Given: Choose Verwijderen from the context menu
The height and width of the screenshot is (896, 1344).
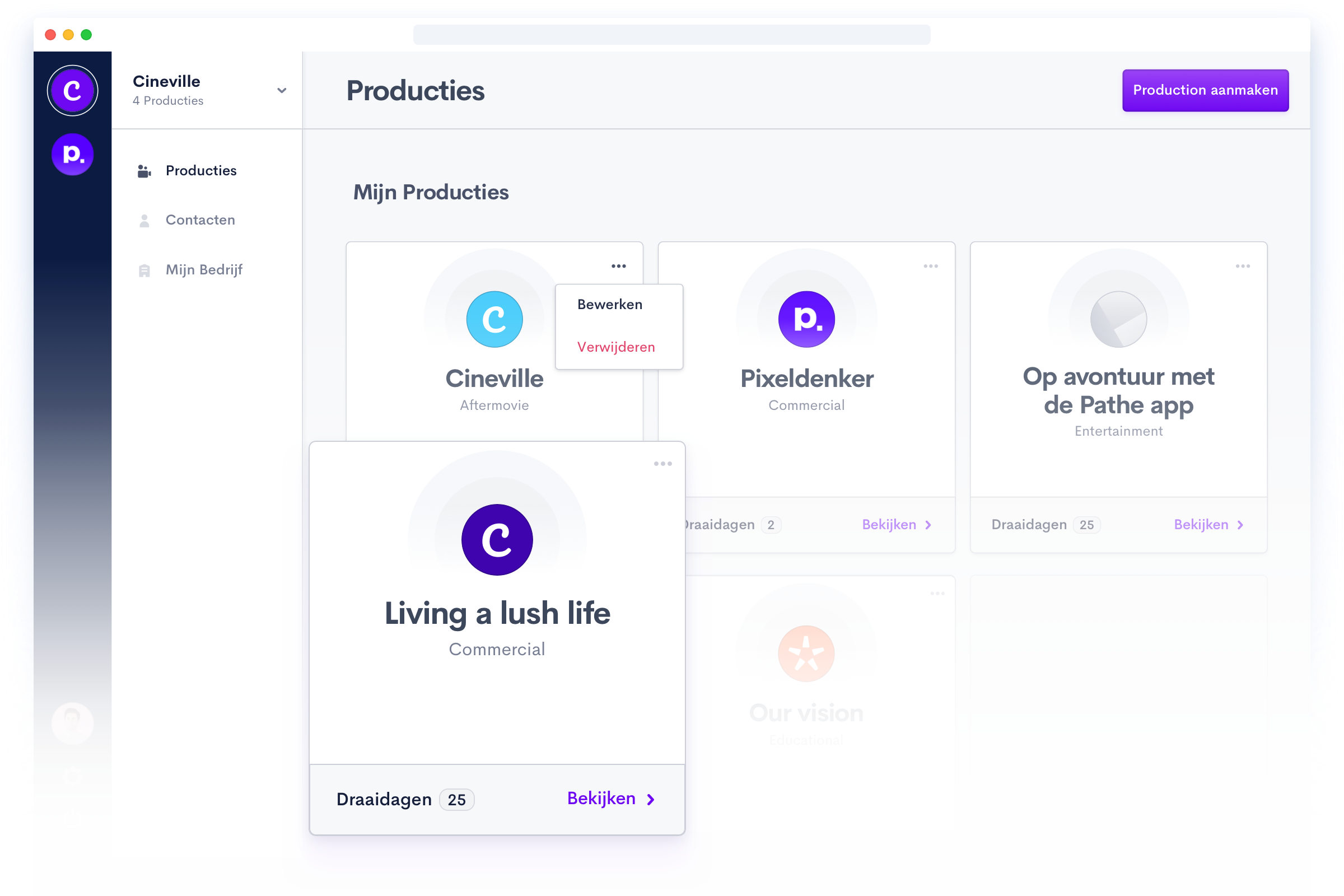Looking at the screenshot, I should [616, 347].
